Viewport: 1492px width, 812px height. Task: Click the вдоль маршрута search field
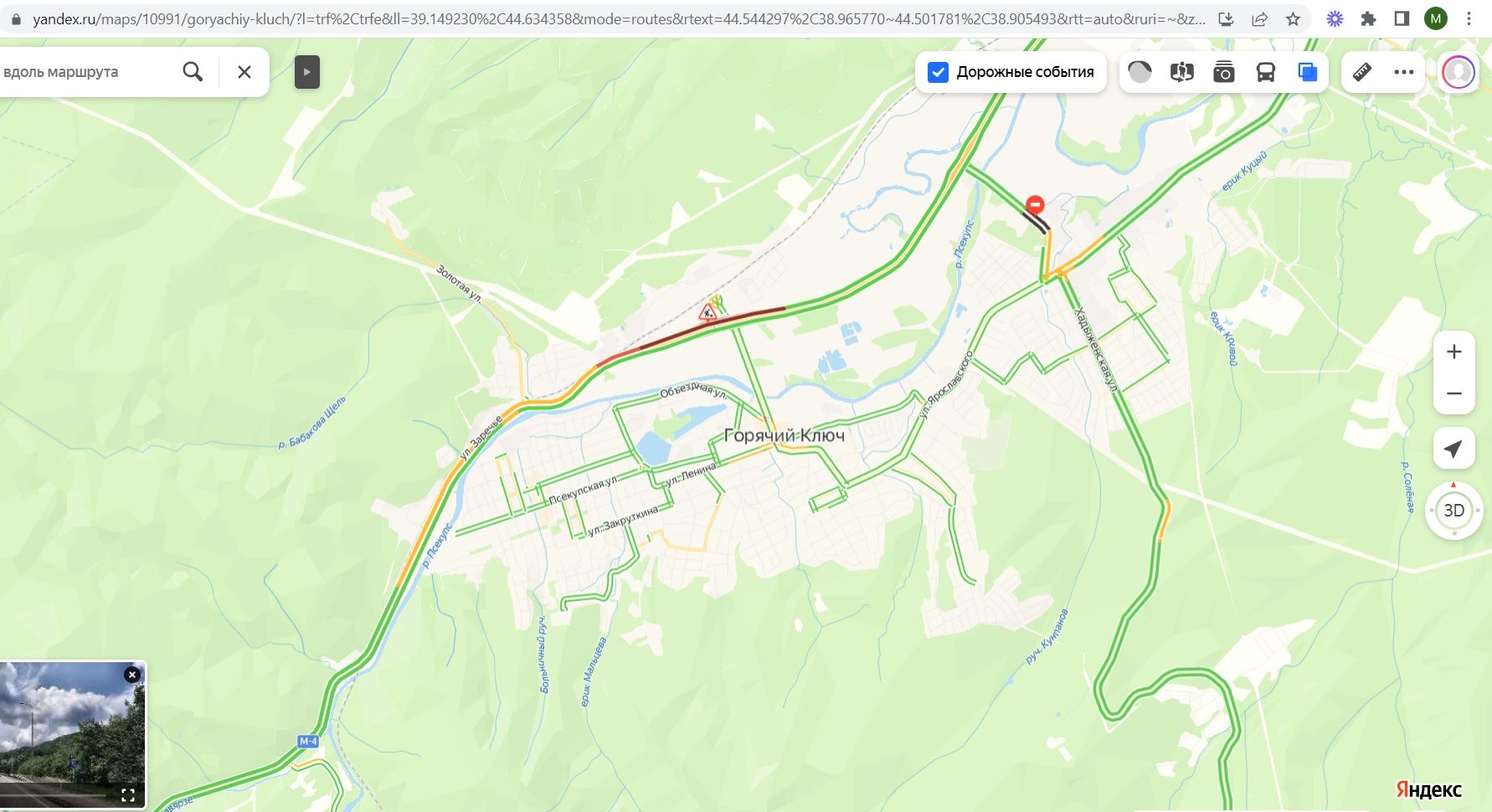tap(84, 72)
